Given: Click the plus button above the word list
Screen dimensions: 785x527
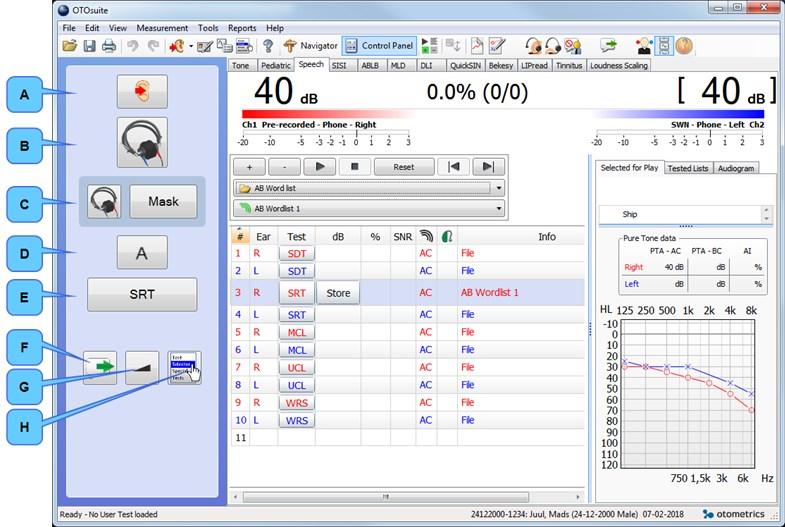Looking at the screenshot, I should [249, 167].
